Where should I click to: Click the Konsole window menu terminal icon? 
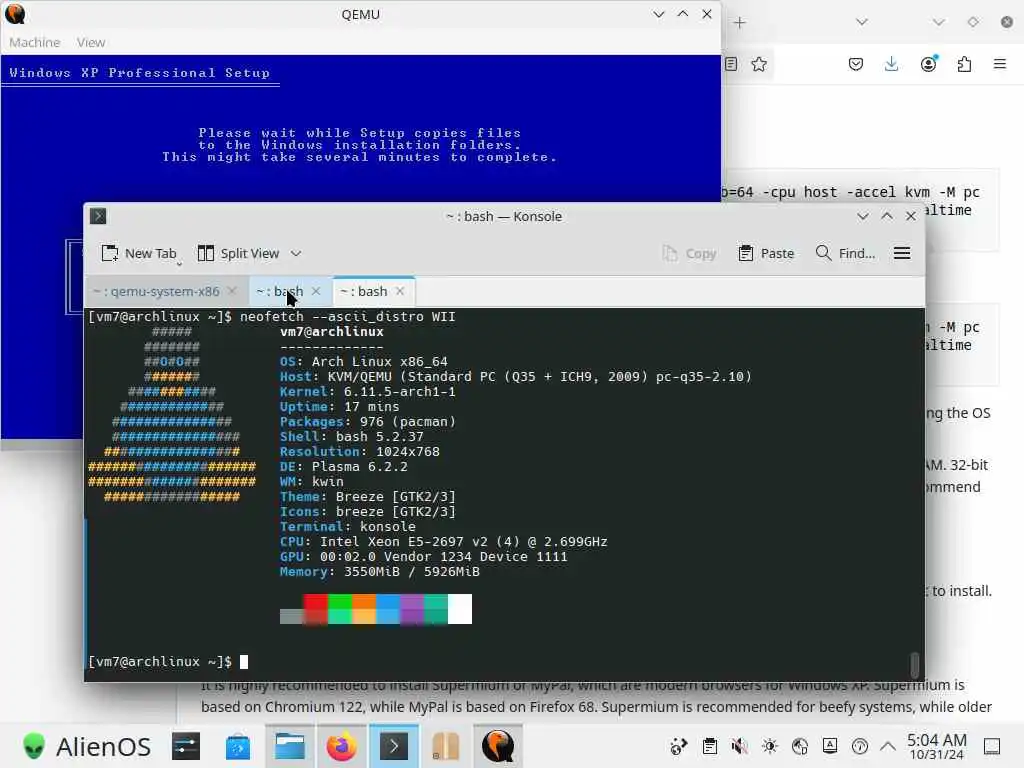pos(98,216)
